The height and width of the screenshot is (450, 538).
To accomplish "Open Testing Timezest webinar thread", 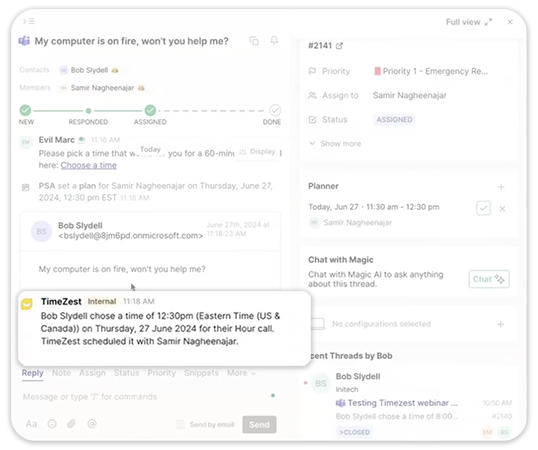I will coord(402,403).
